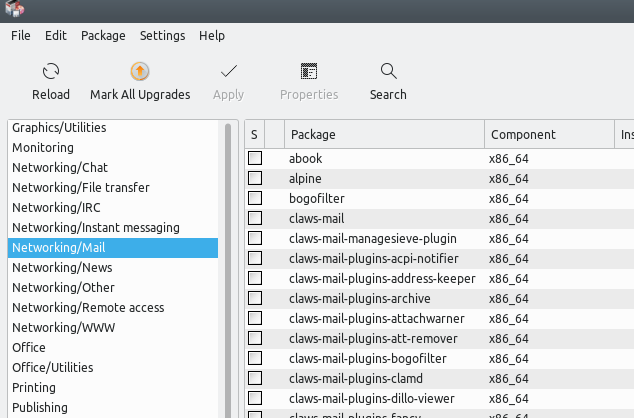Select claws-mail-plugins-archive package name
This screenshot has height=418, width=634.
pos(360,298)
